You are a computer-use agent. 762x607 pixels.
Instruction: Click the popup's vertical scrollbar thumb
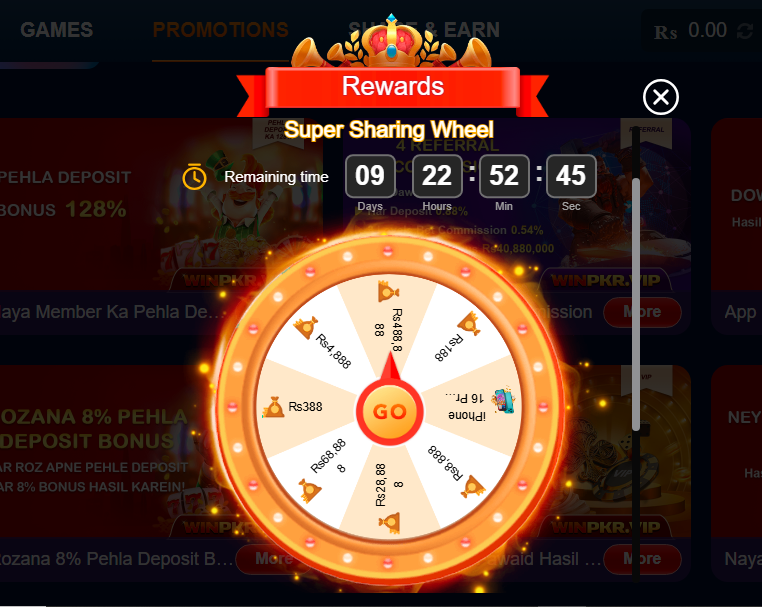(x=636, y=304)
